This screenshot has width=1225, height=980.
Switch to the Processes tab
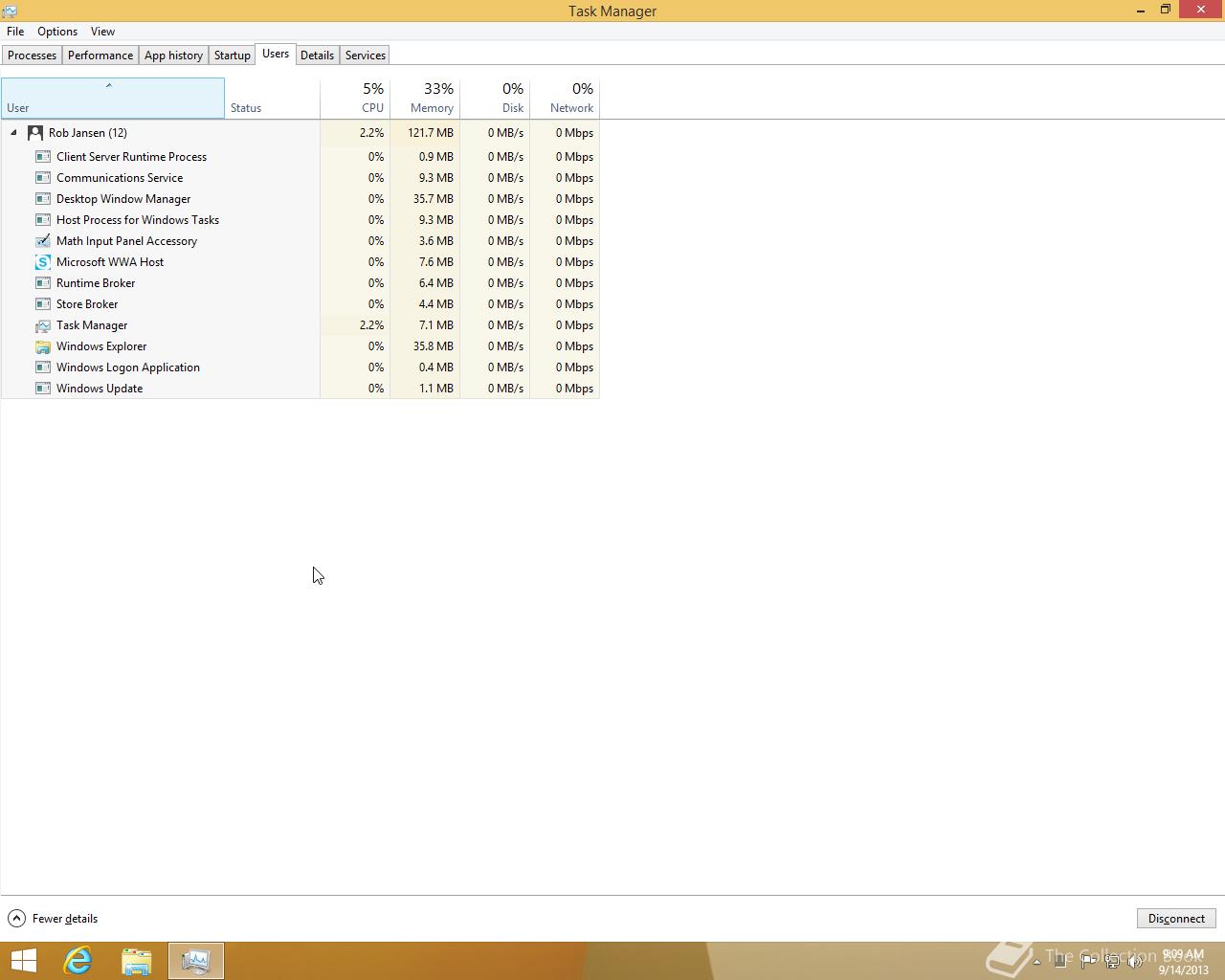pyautogui.click(x=33, y=56)
